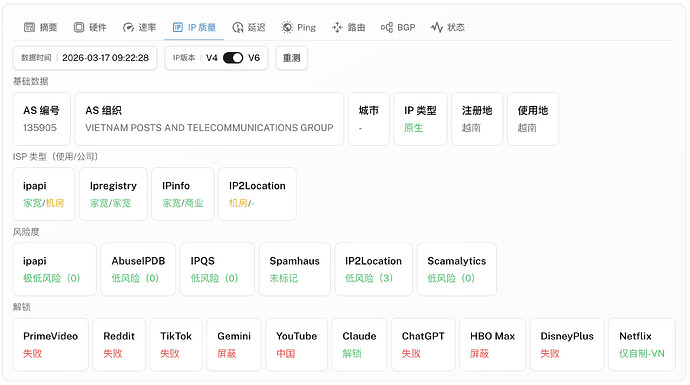Click the IP quality tab icon
The image size is (690, 385).
point(177,27)
